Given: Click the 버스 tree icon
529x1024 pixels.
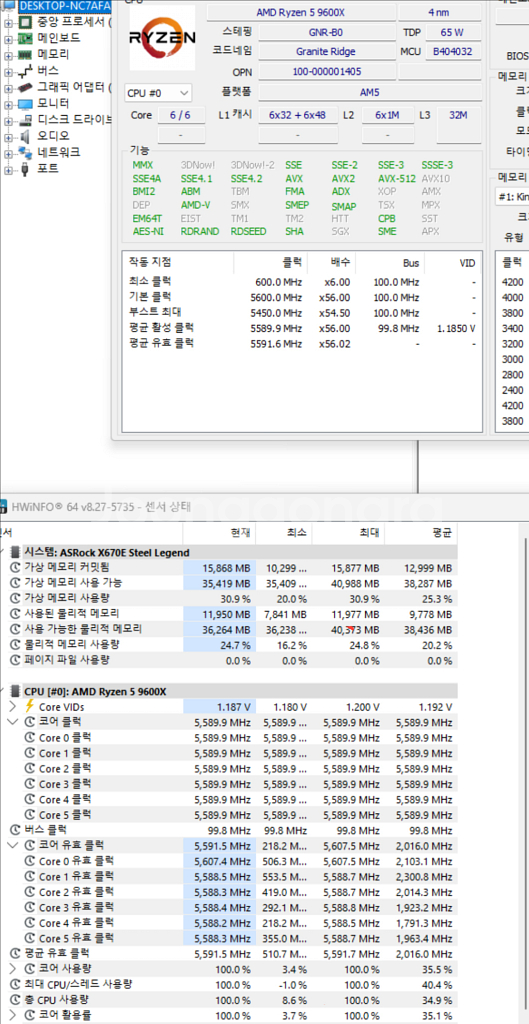Looking at the screenshot, I should tap(25, 71).
